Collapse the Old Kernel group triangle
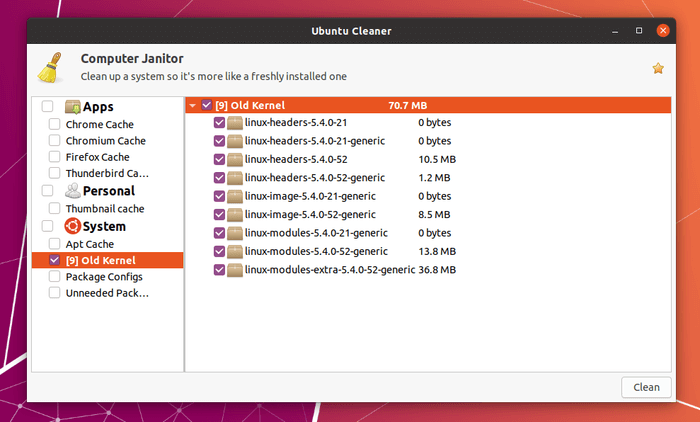The width and height of the screenshot is (700, 422). 193,106
